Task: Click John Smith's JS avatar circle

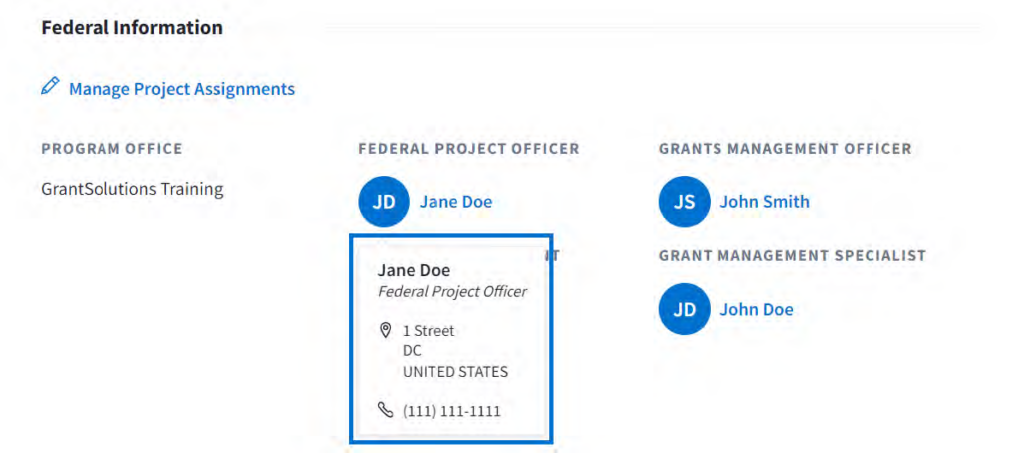Action: [x=684, y=202]
